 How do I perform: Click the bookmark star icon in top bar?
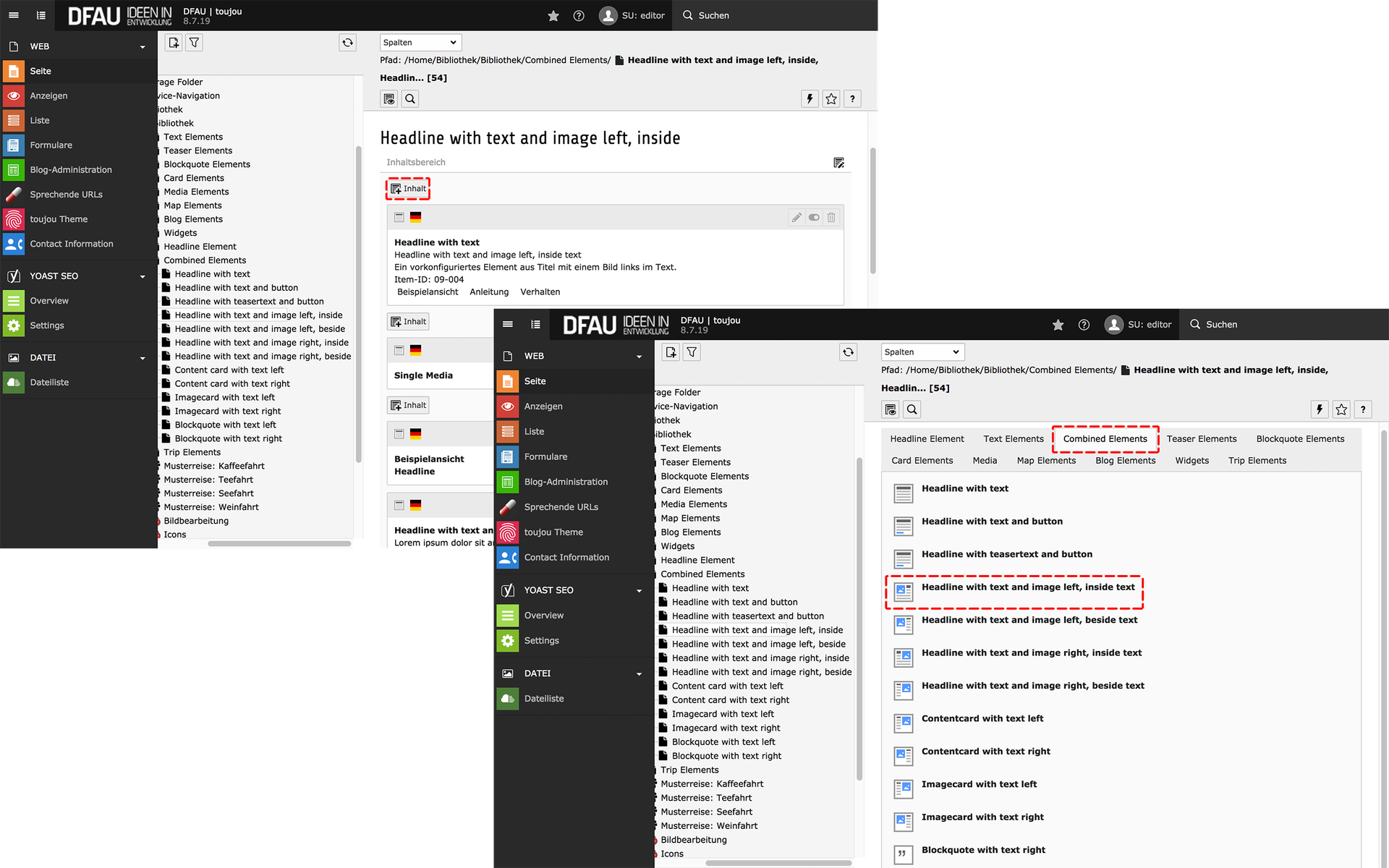tap(553, 15)
